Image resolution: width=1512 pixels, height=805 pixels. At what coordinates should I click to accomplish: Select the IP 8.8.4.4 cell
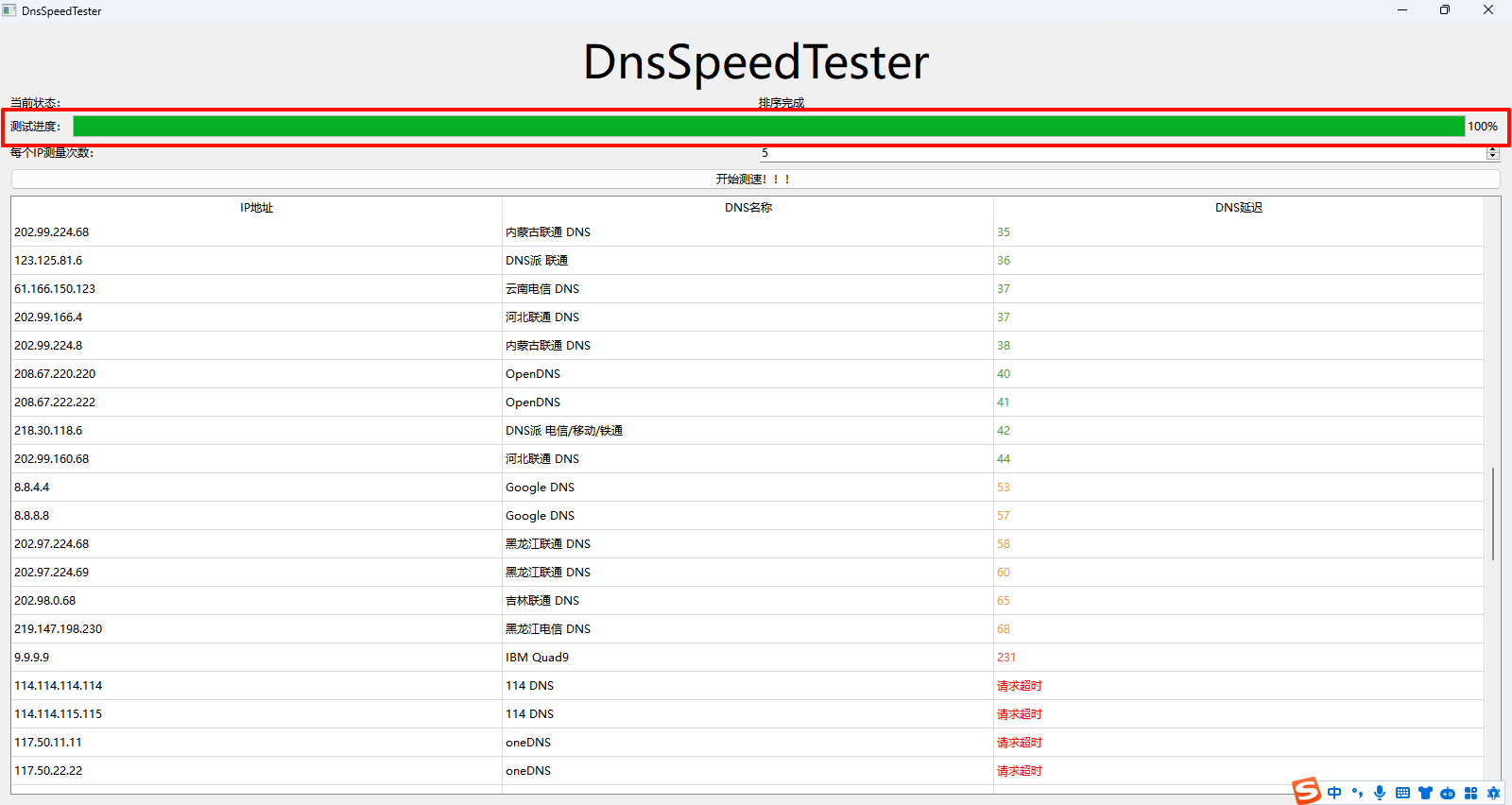[256, 487]
